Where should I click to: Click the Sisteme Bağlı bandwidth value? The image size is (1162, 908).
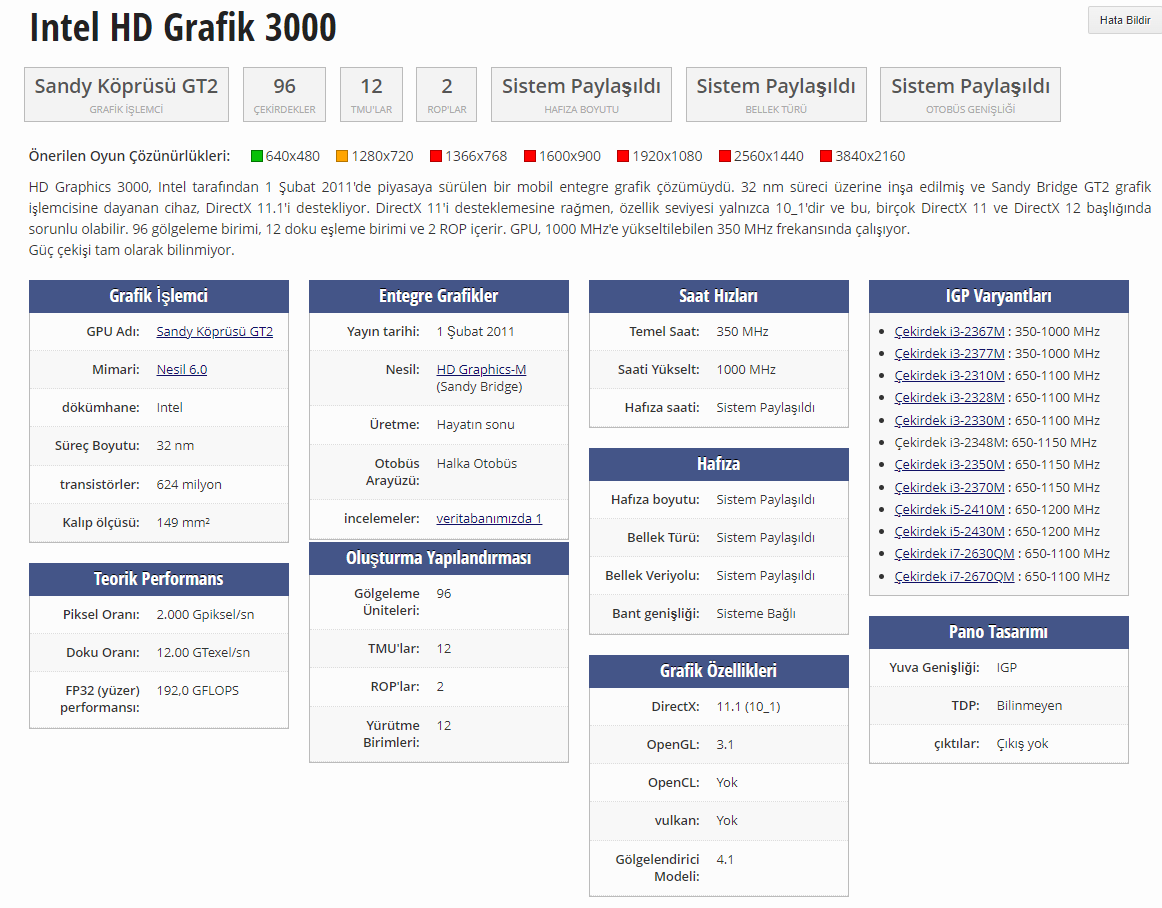pos(756,614)
